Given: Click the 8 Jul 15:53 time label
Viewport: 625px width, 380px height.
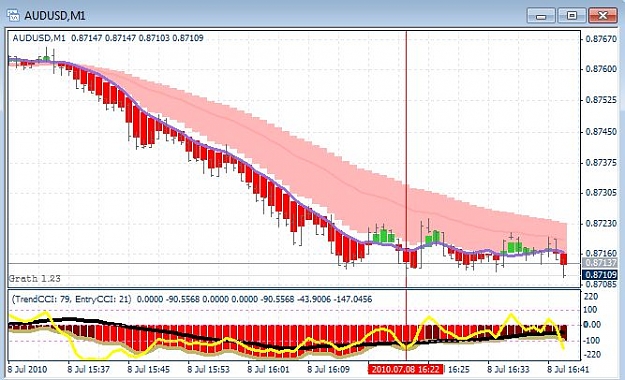Looking at the screenshot, I should coord(208,370).
